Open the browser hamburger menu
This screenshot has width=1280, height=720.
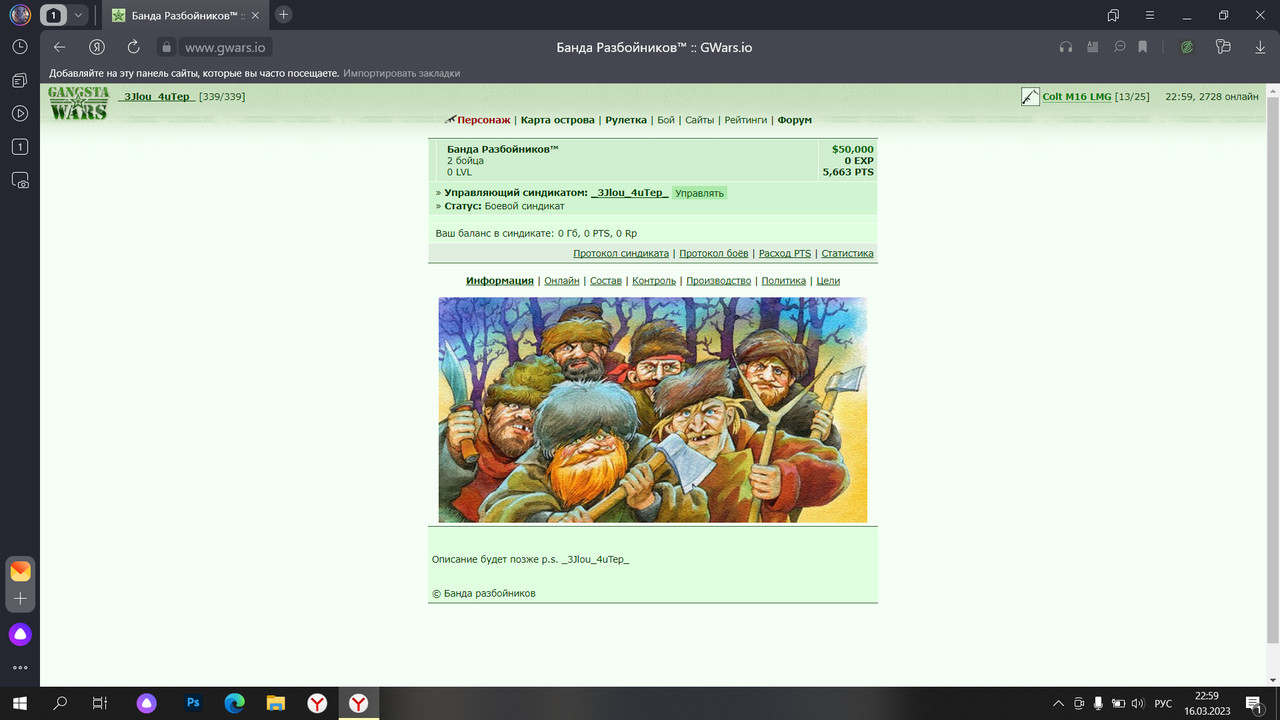click(x=1150, y=15)
